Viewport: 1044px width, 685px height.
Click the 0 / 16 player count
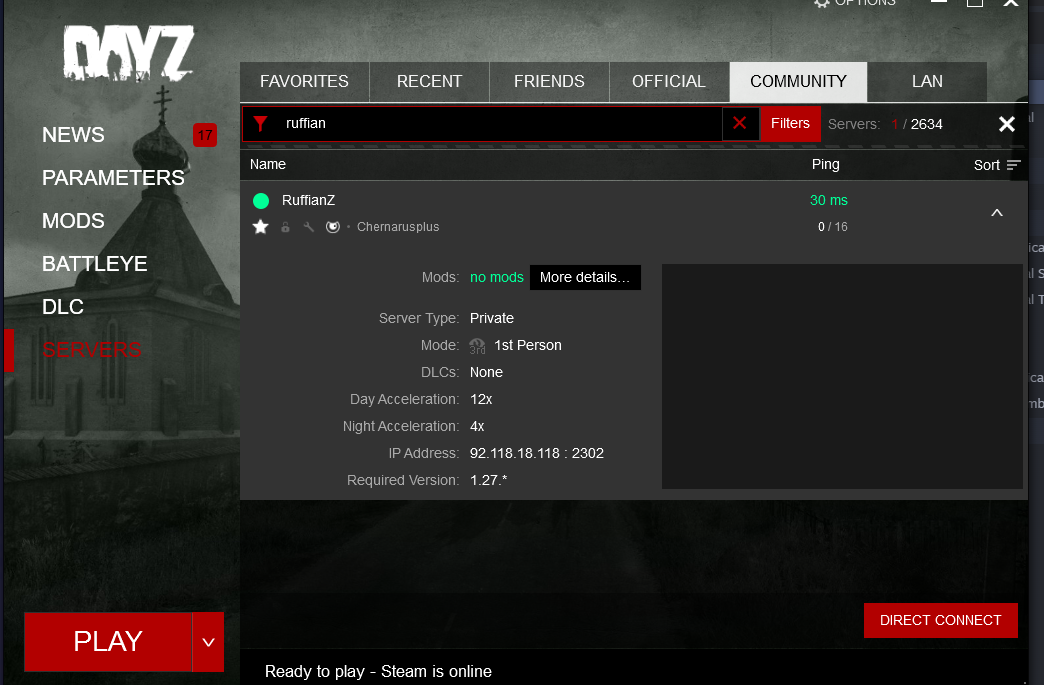[x=832, y=227]
